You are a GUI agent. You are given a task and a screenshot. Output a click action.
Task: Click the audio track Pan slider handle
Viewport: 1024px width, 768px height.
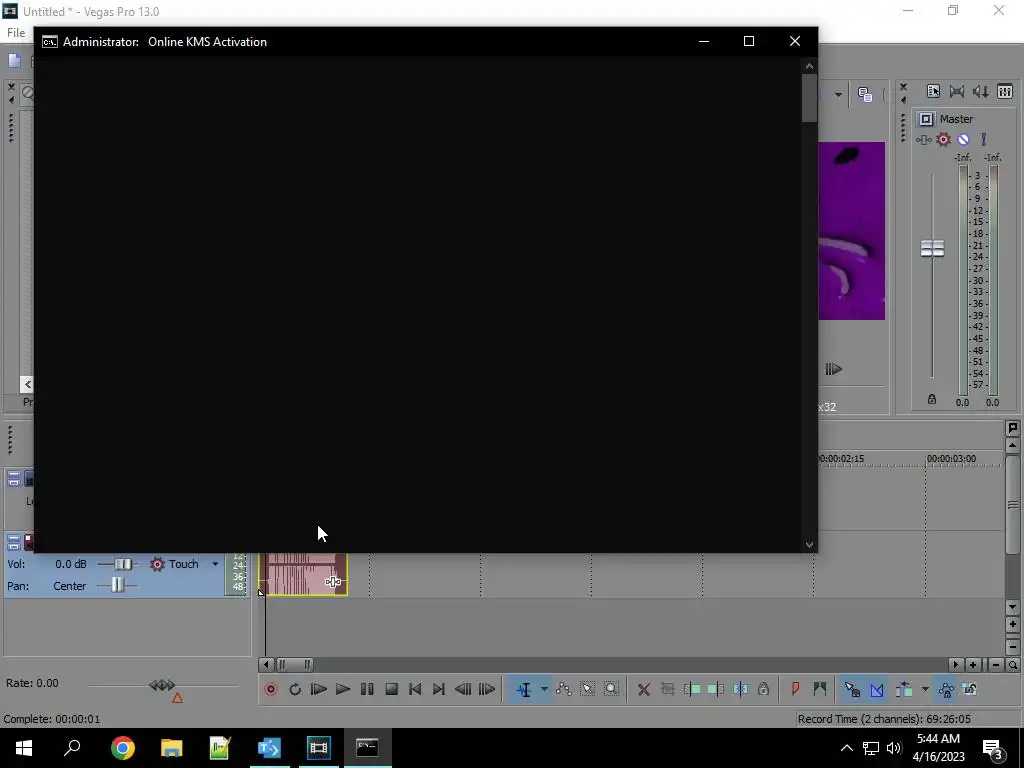click(x=117, y=585)
